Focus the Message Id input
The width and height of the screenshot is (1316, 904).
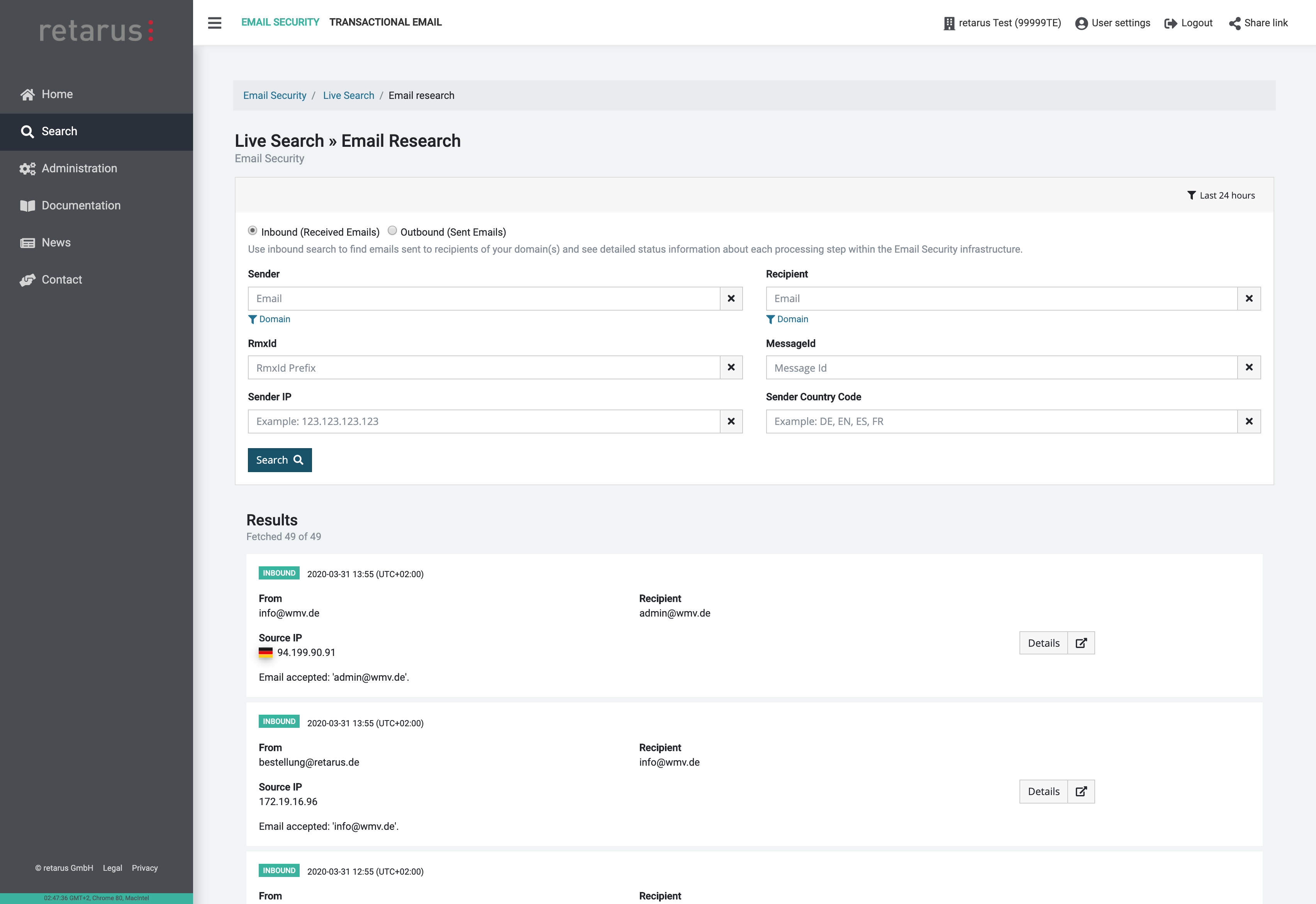tap(1001, 368)
